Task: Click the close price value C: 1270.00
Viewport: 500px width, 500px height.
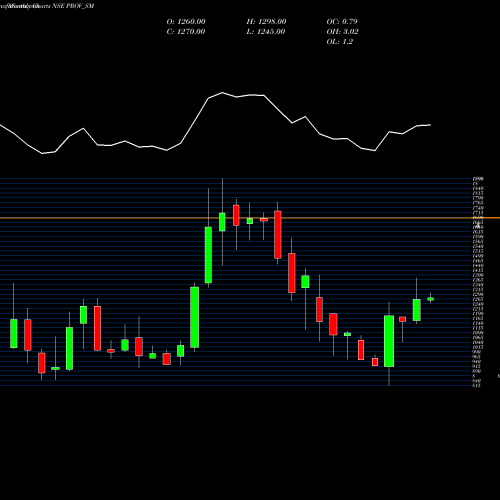Action: coord(186,32)
